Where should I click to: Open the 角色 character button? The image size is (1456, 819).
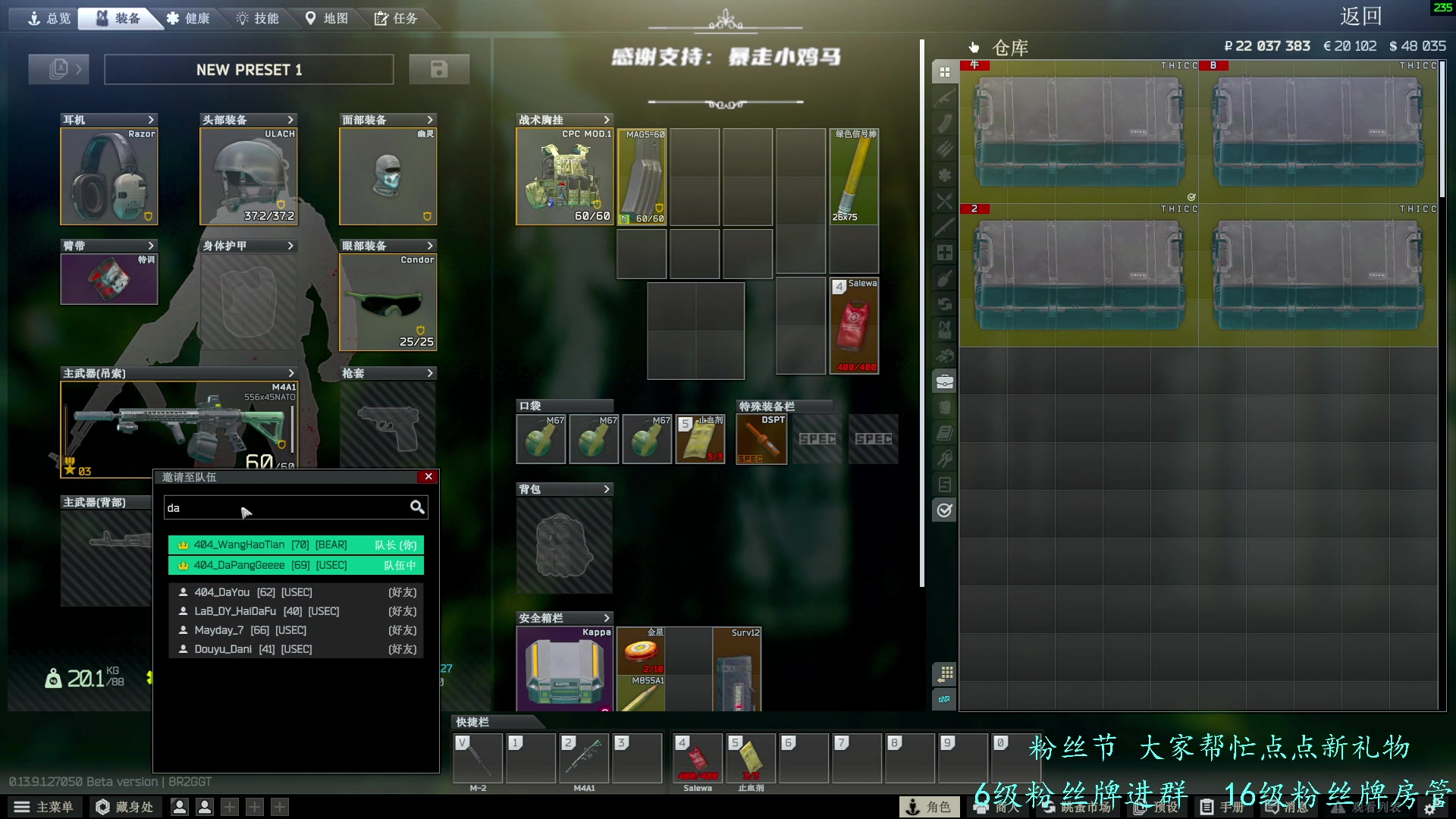[x=929, y=807]
